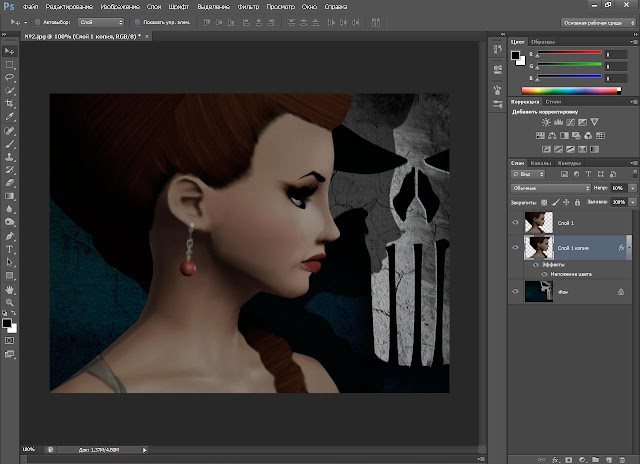
Task: Switch to the 'Каналы' tab
Action: point(540,162)
